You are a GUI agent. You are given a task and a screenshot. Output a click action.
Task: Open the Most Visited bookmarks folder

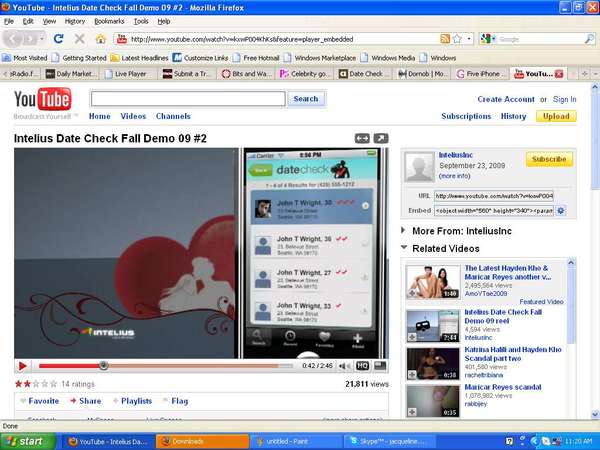point(24,58)
